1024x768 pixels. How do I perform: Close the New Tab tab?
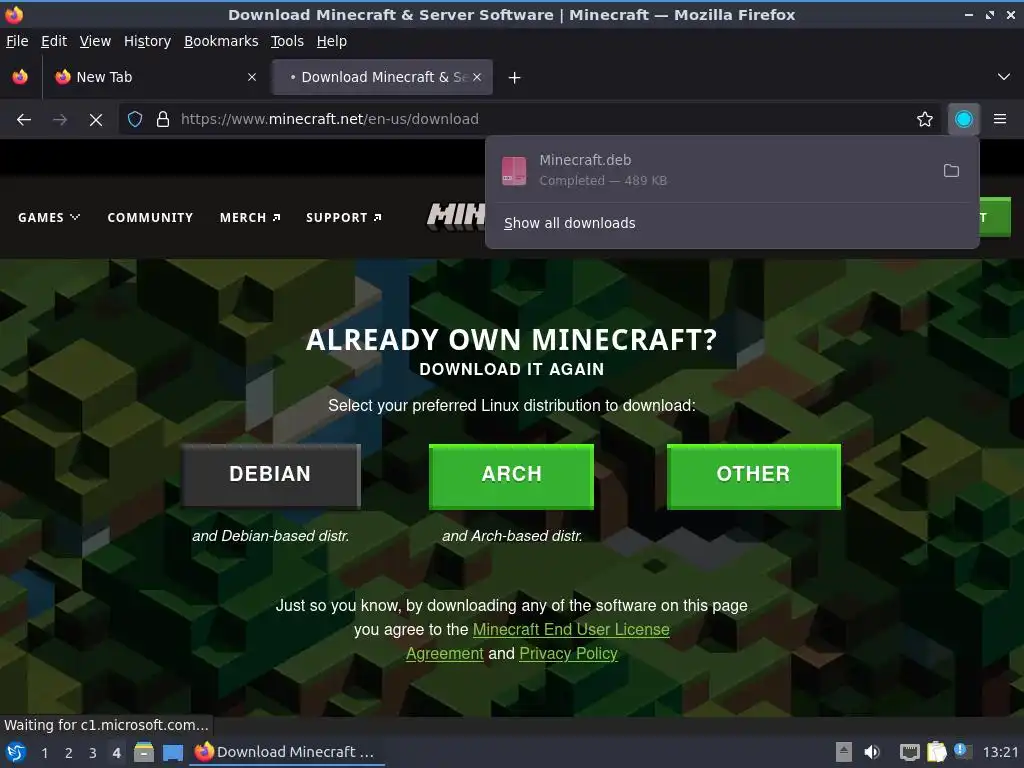[252, 77]
